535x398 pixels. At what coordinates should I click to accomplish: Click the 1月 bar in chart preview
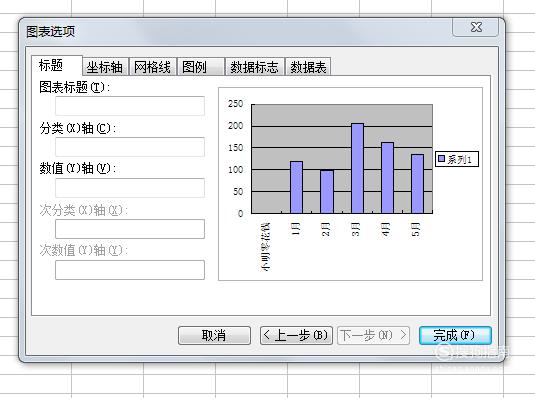click(x=296, y=187)
